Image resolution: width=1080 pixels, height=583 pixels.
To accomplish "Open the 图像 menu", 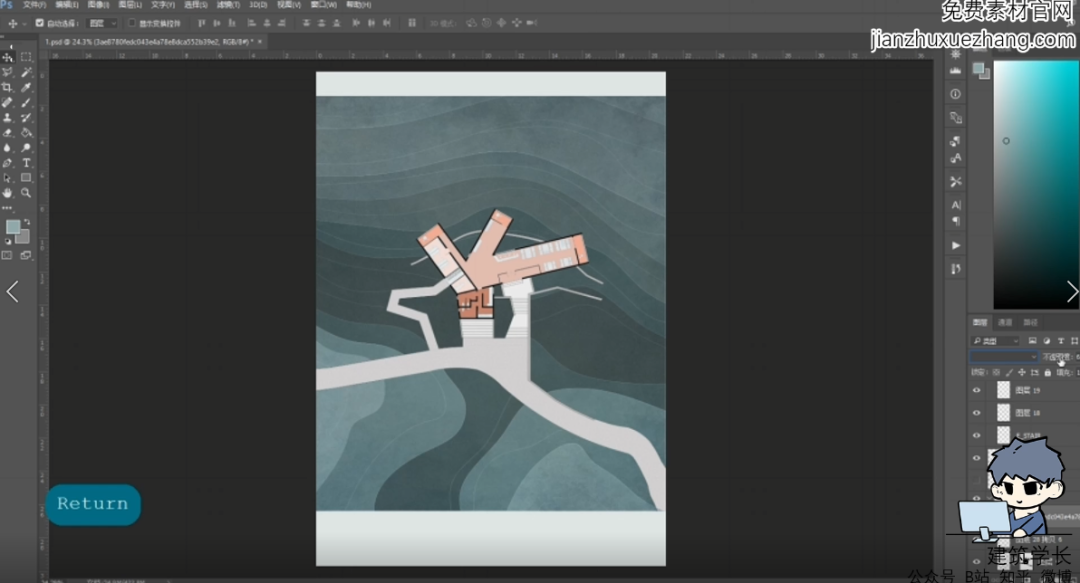I will click(98, 5).
